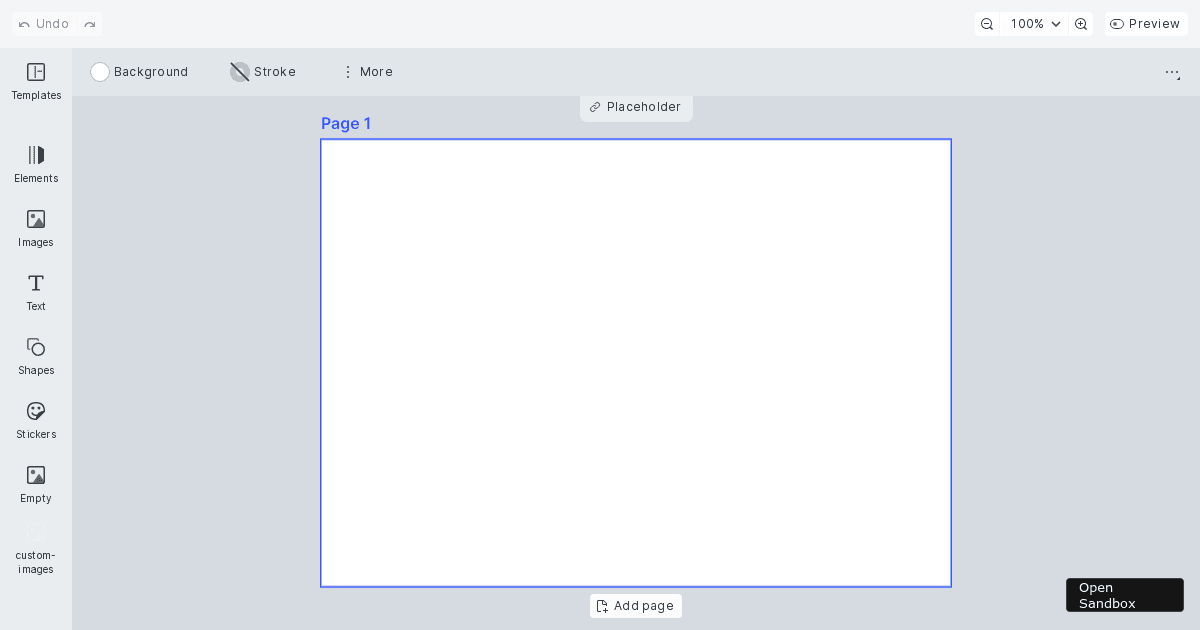Click the zoom in magnifier icon
This screenshot has width=1200, height=630.
pos(1081,23)
